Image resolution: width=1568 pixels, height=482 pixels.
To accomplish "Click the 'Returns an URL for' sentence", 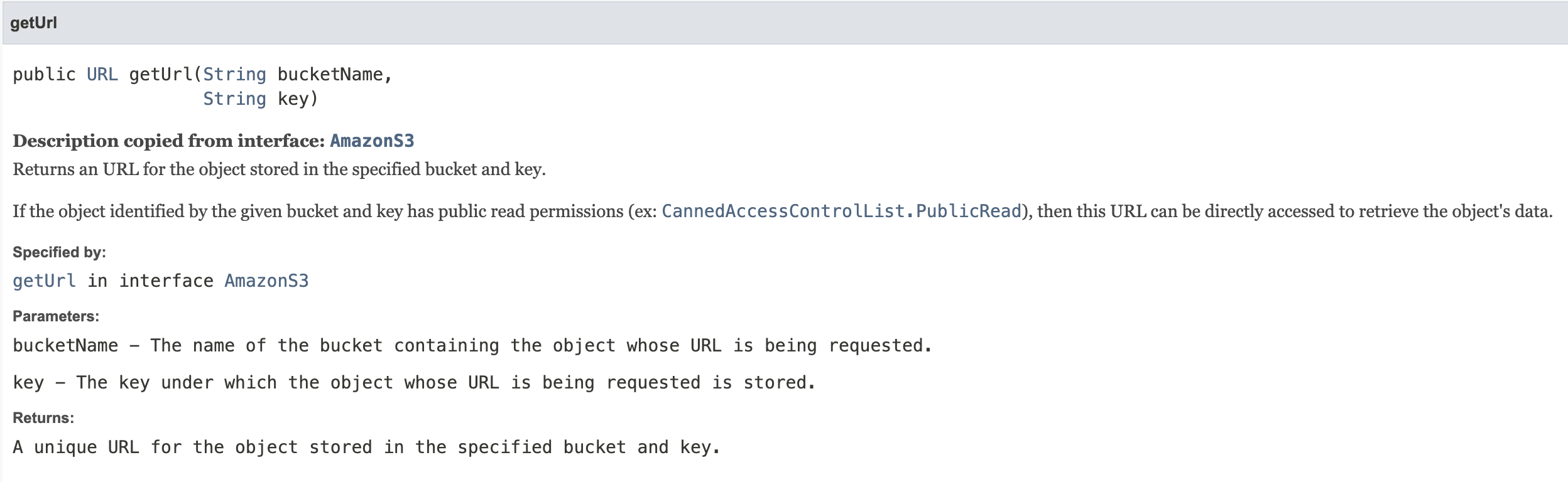I will 279,169.
